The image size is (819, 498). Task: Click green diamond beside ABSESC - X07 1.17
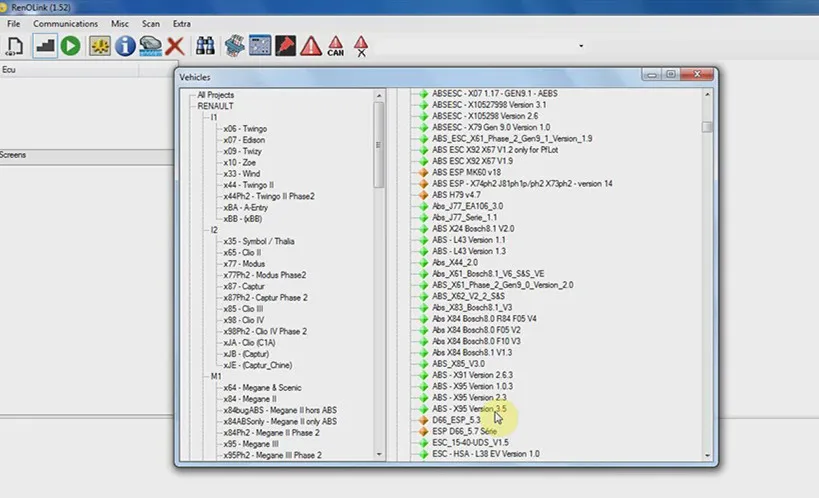pyautogui.click(x=423, y=94)
